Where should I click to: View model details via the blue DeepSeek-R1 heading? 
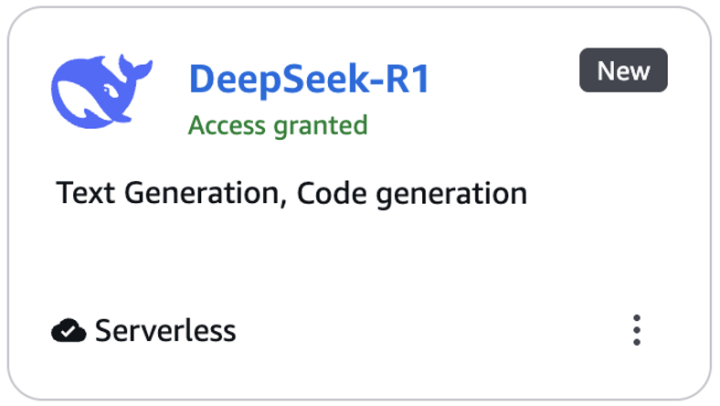coord(309,80)
